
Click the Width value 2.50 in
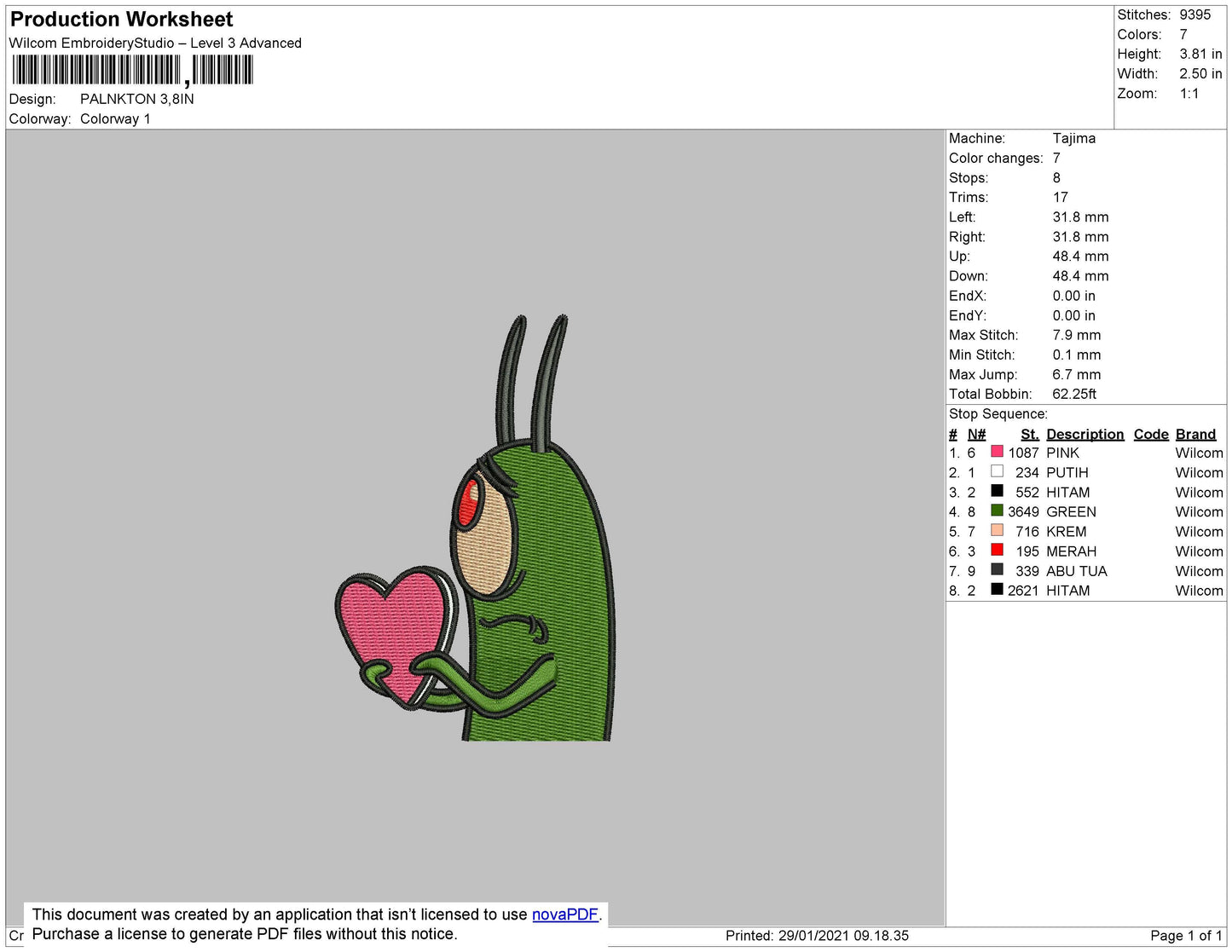click(x=1200, y=74)
